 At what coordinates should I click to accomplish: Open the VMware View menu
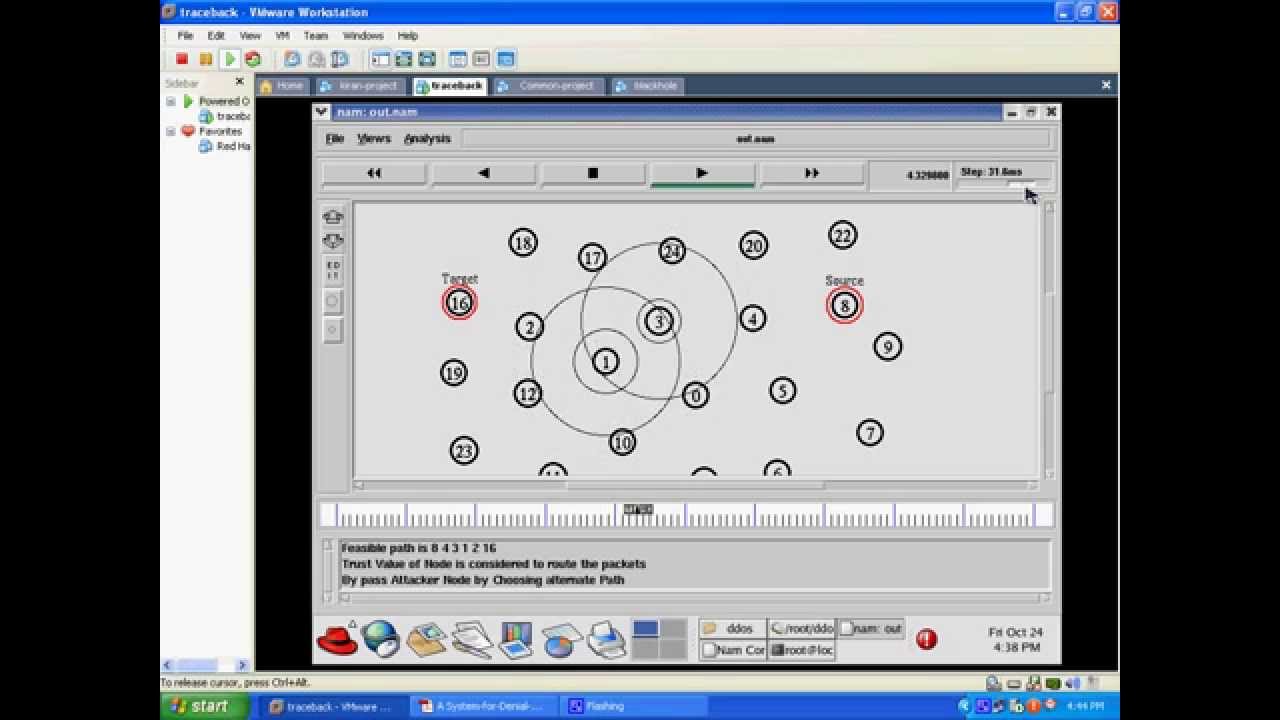coord(250,35)
